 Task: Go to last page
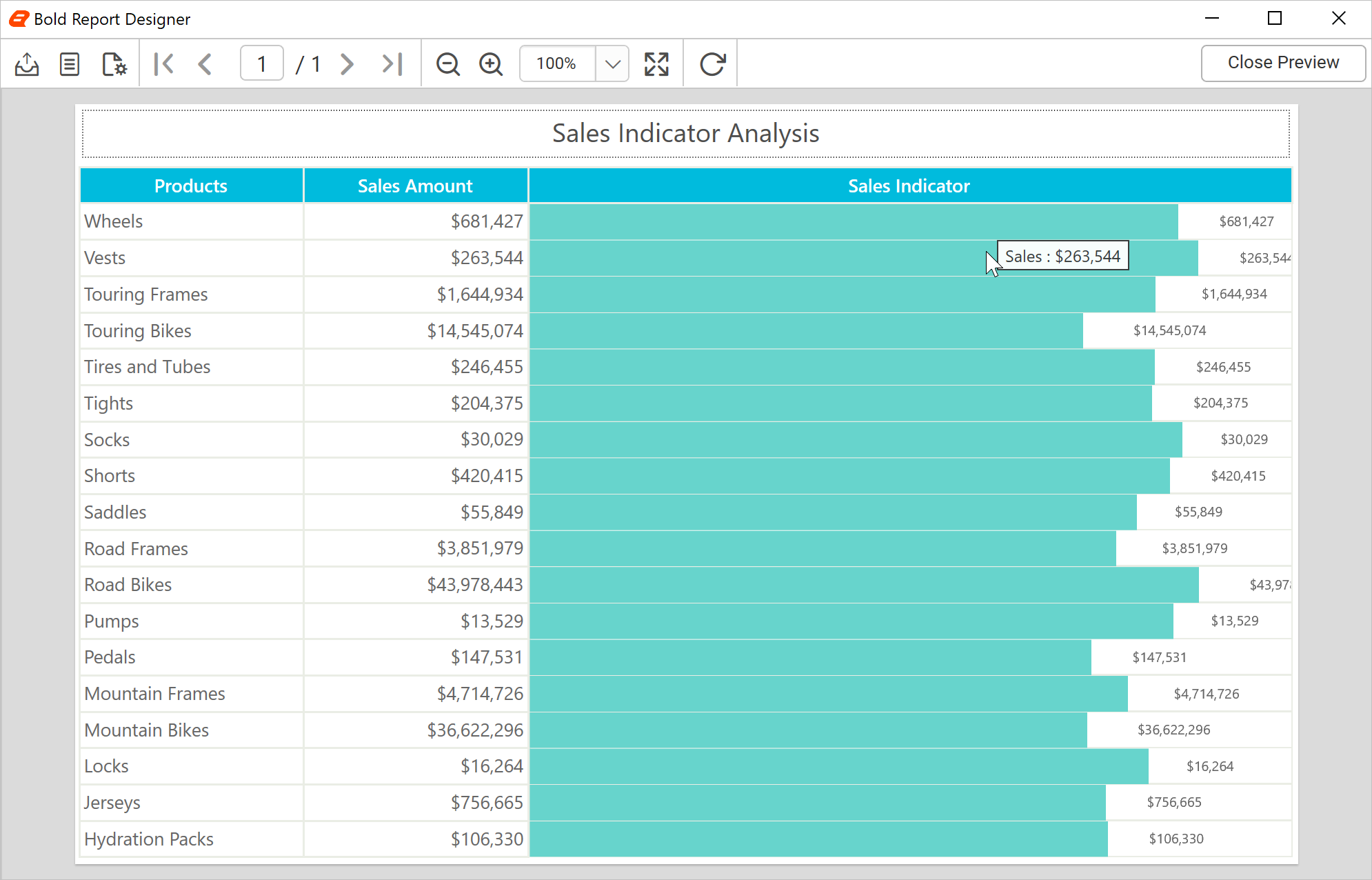click(392, 64)
